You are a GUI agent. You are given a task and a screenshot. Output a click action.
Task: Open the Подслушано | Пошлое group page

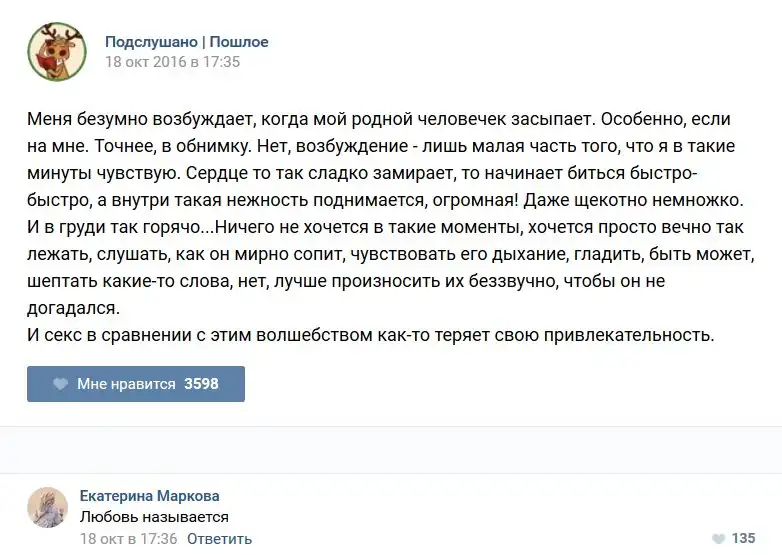(187, 42)
